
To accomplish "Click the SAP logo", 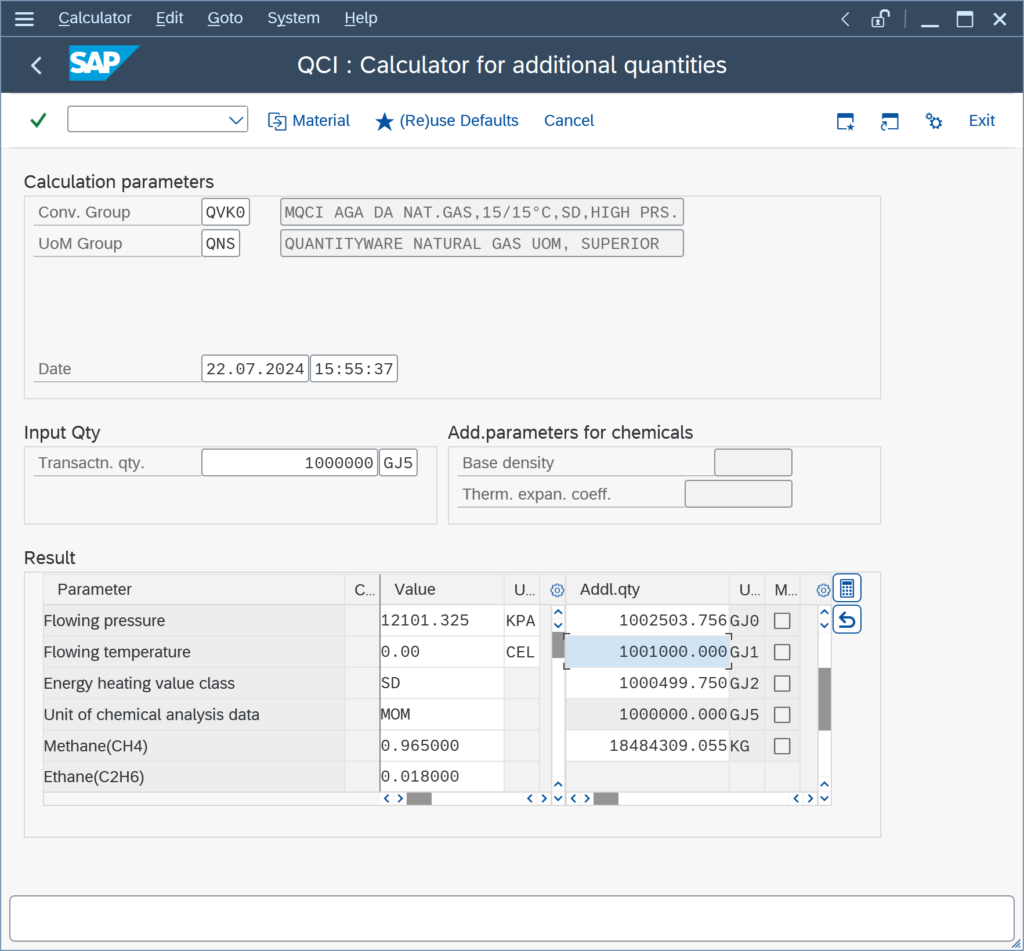I will [x=104, y=63].
